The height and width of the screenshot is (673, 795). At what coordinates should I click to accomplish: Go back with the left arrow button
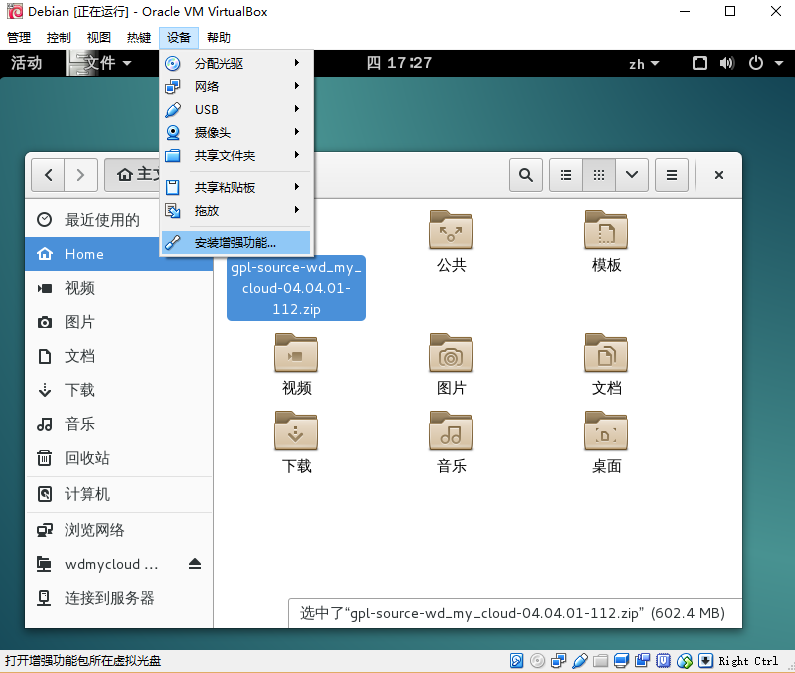click(48, 175)
